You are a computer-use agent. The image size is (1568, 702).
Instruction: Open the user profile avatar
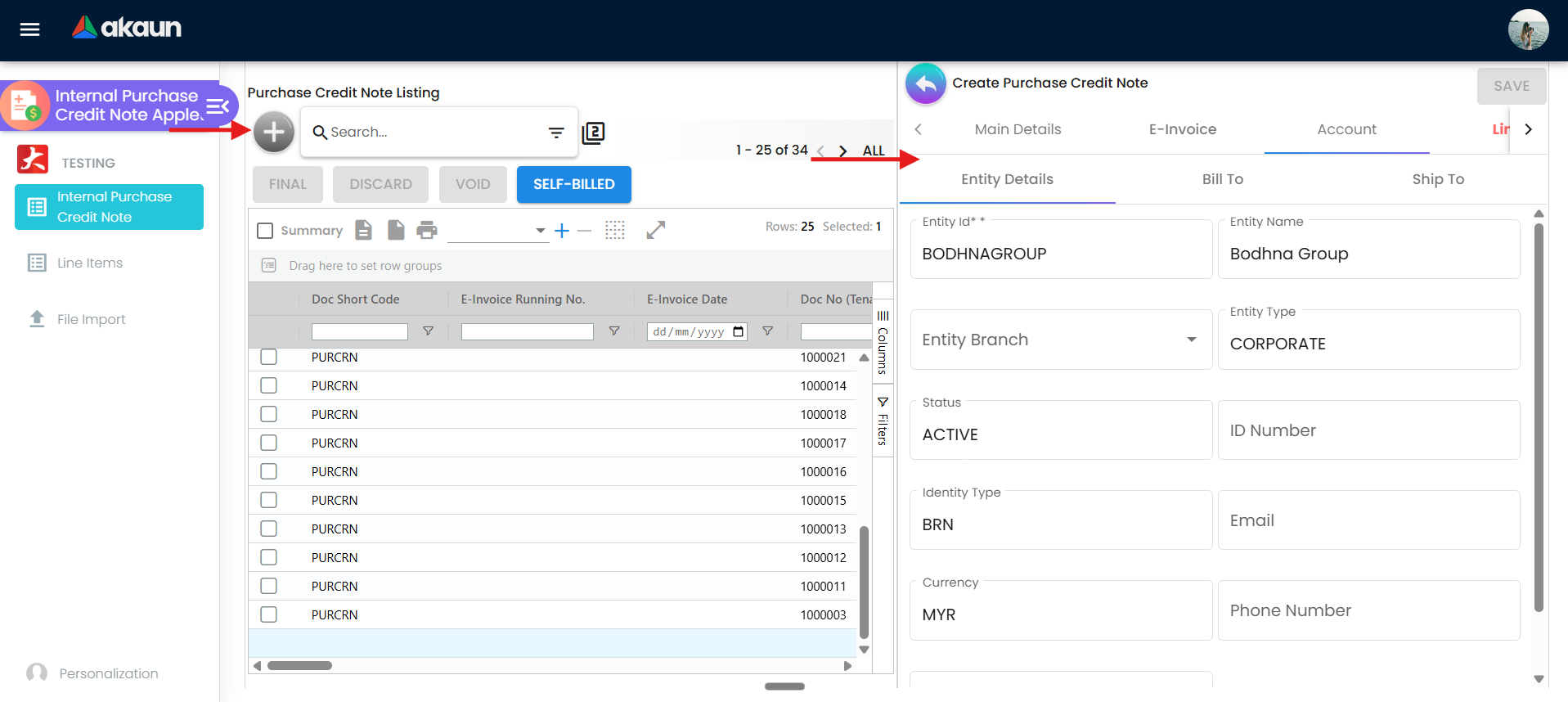pos(1528,30)
